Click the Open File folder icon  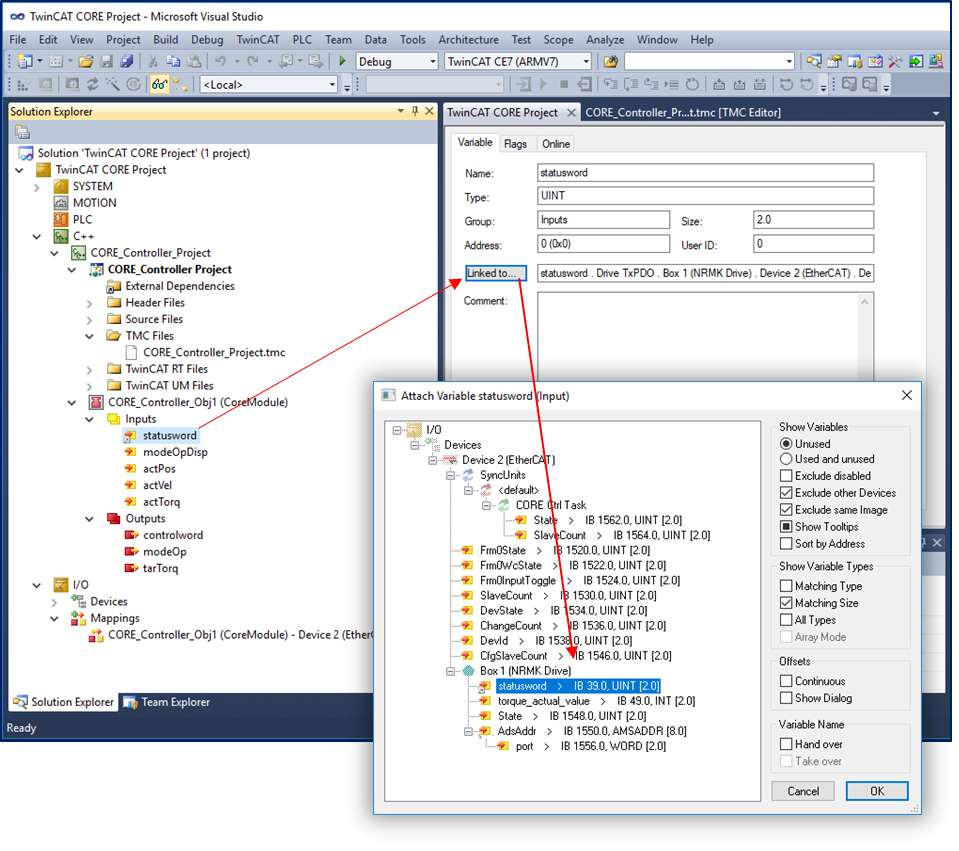point(86,61)
